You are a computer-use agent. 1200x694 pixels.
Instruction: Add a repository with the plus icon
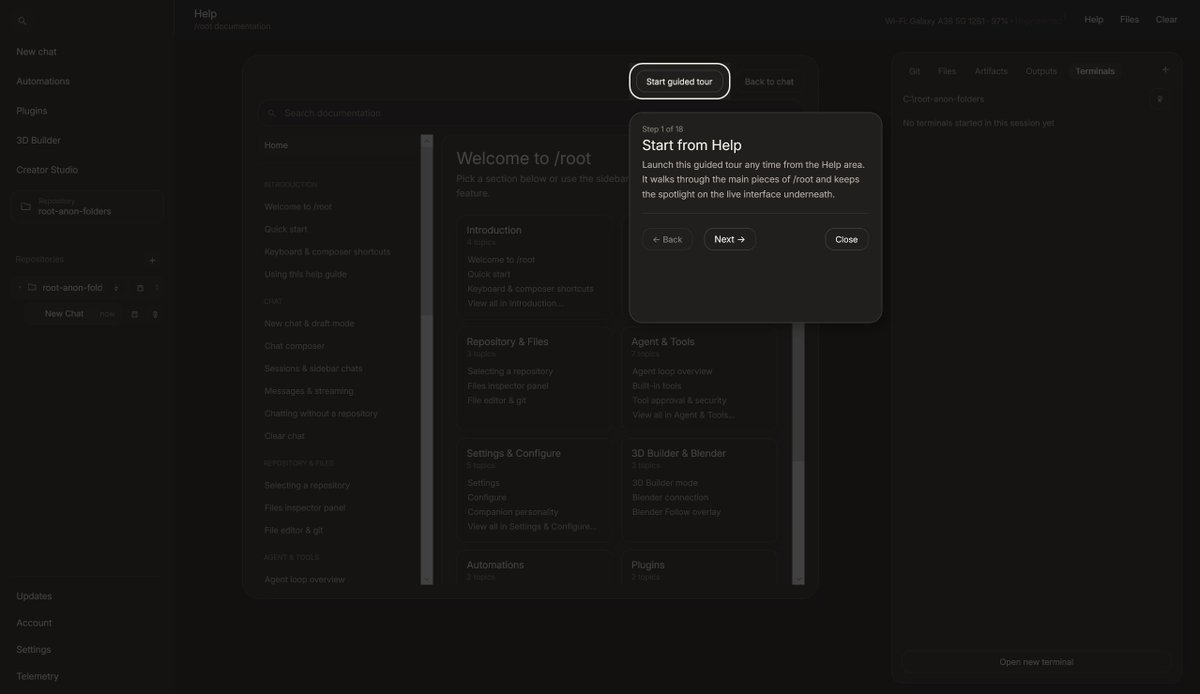point(152,260)
